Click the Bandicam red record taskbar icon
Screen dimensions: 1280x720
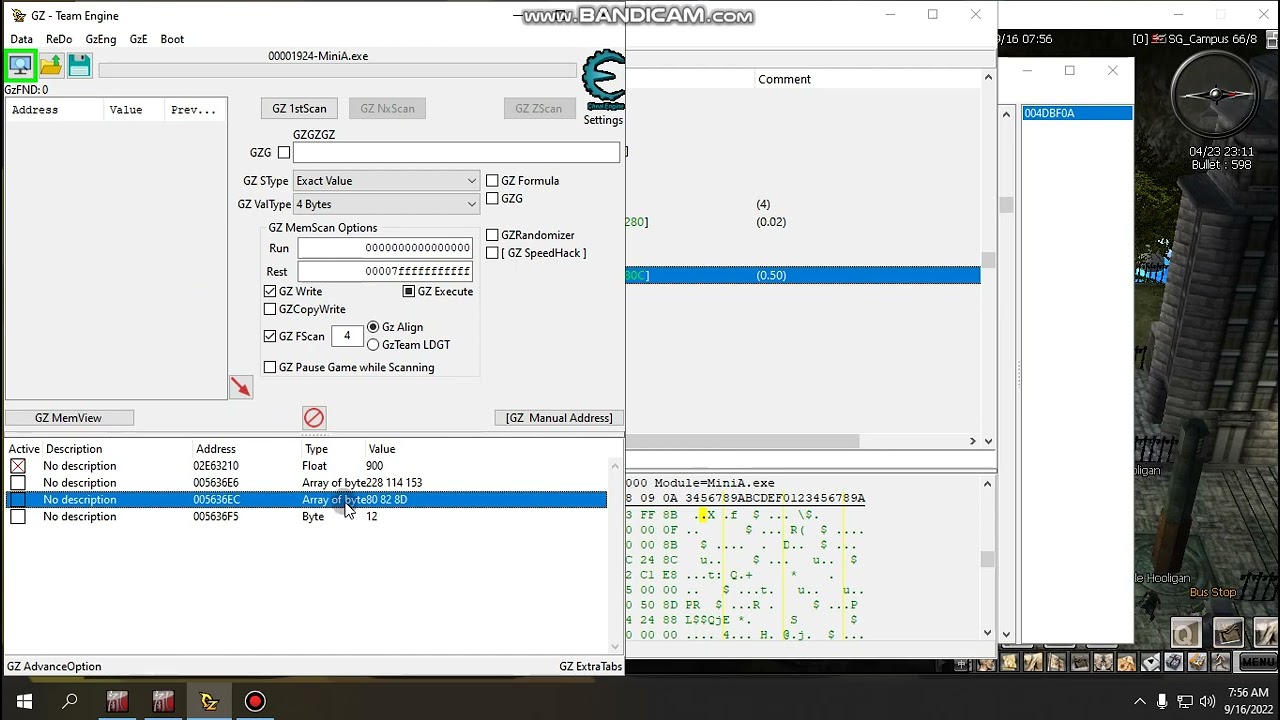click(x=255, y=702)
